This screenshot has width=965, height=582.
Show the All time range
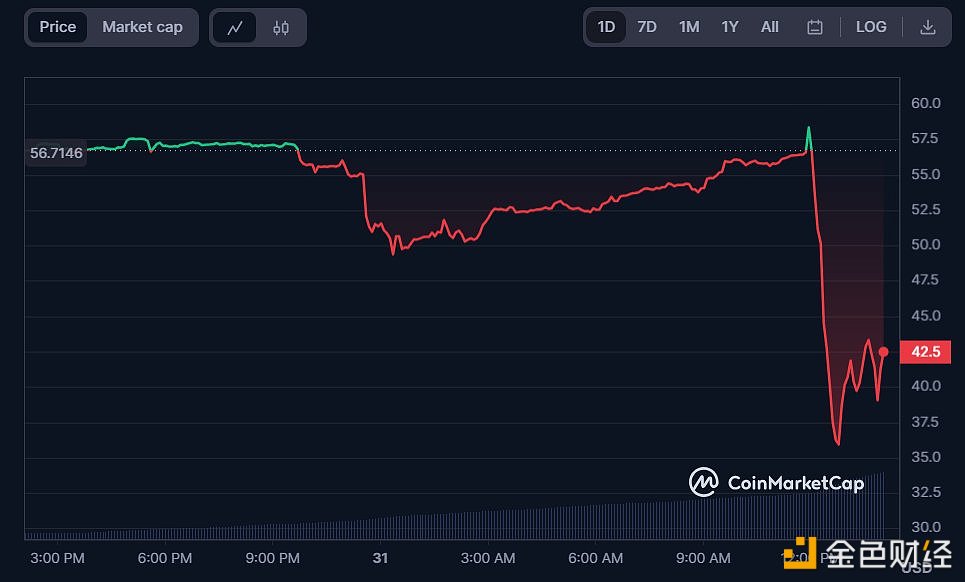tap(770, 27)
